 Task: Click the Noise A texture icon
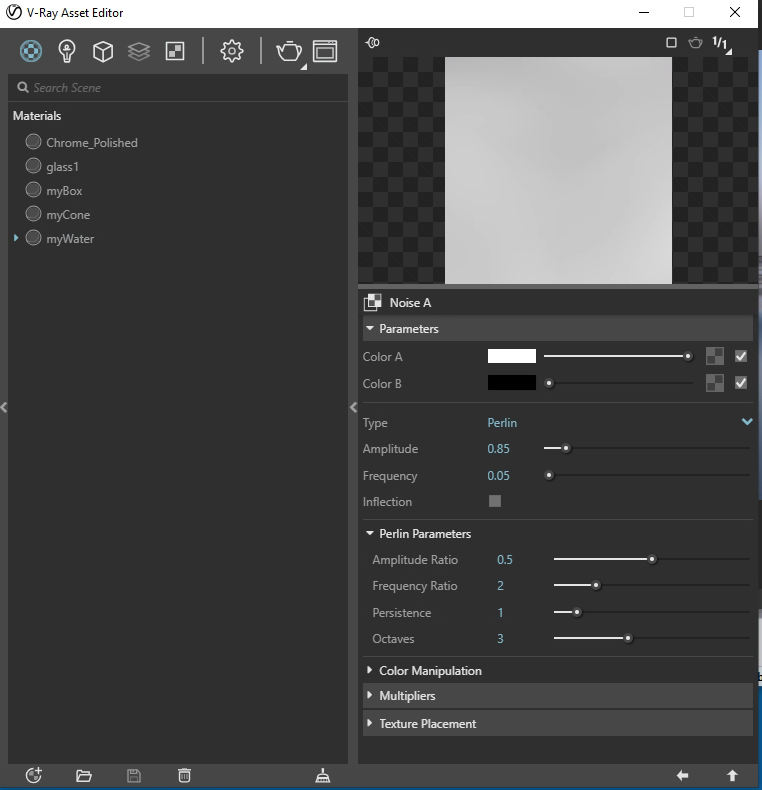coord(372,302)
